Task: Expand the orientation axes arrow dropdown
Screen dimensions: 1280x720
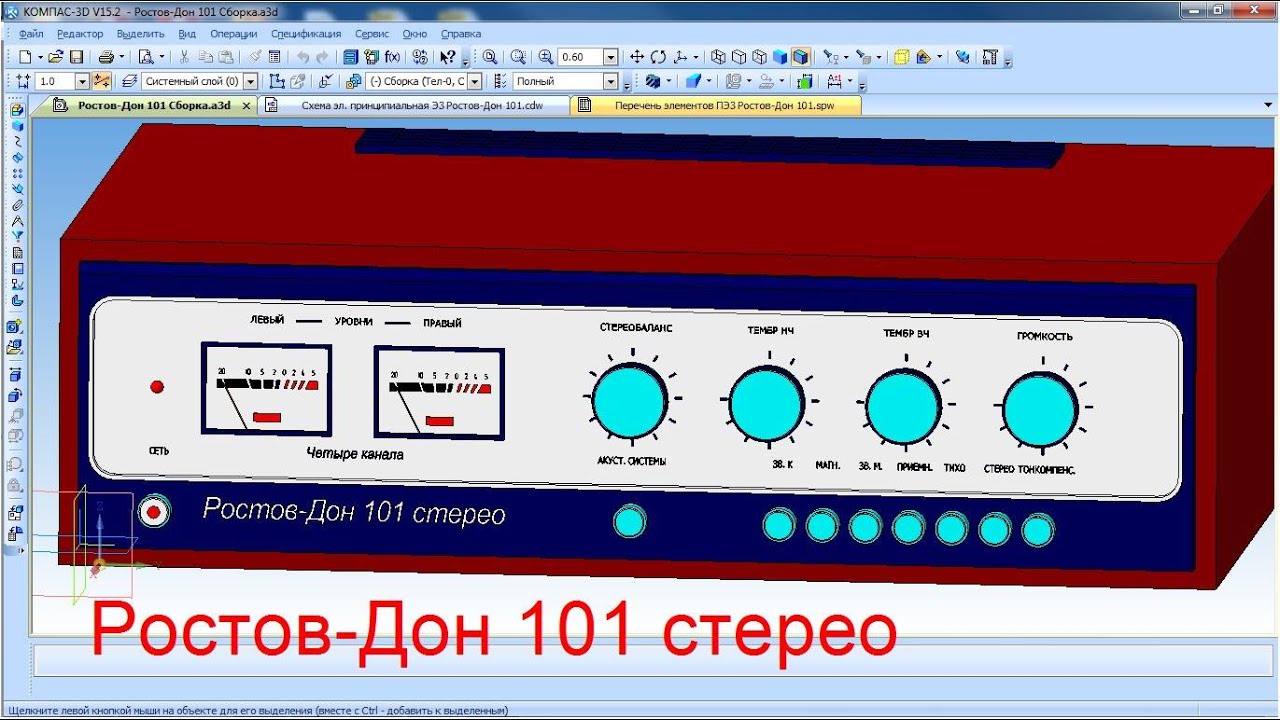Action: (697, 57)
